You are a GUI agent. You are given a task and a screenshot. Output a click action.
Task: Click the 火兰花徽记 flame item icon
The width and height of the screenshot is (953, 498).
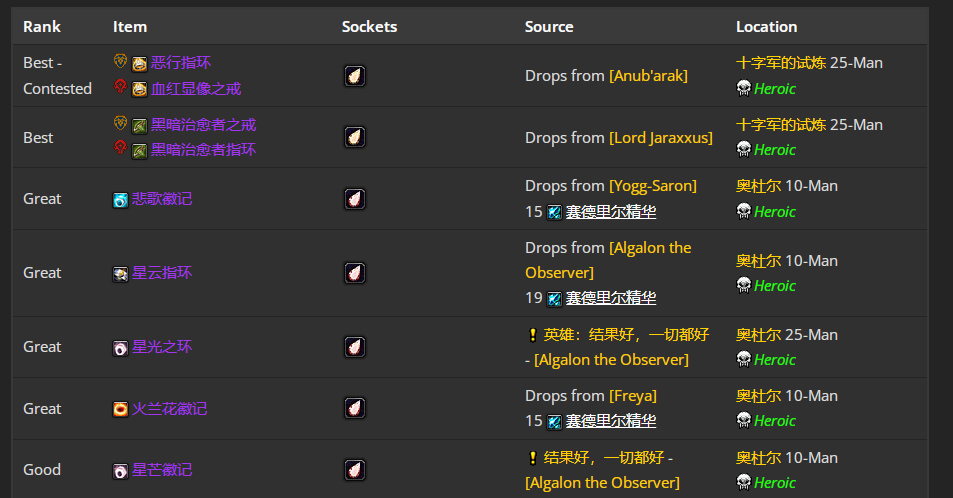pos(120,409)
